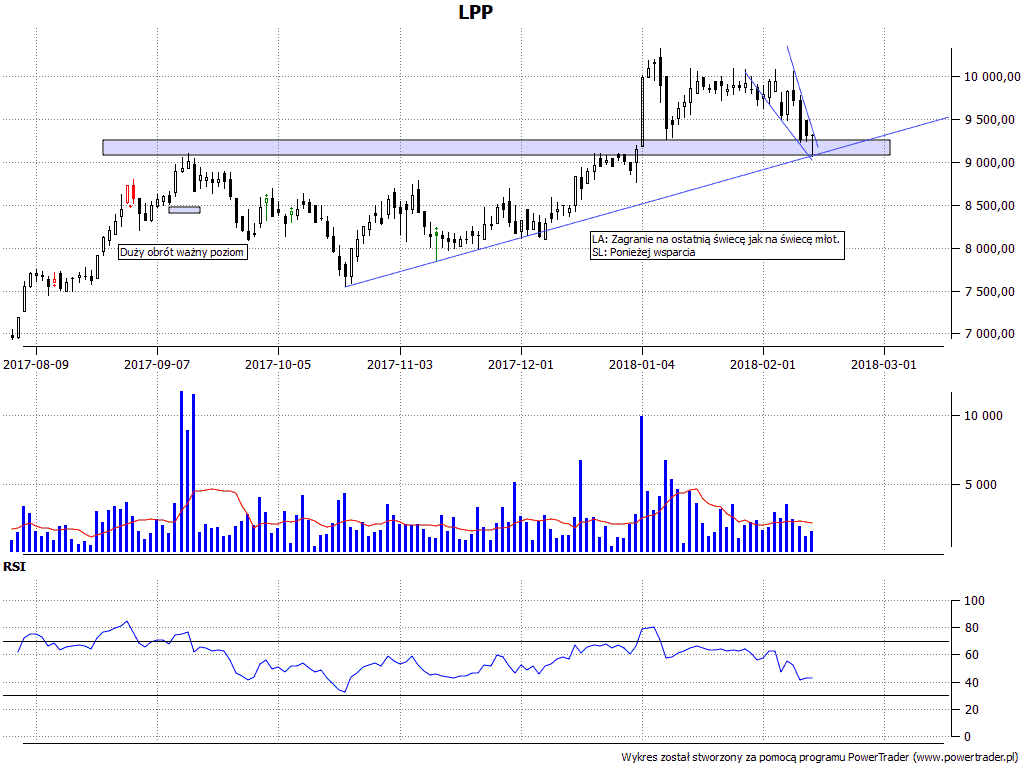Click the RSI 60 axis label
The width and height of the screenshot is (1024, 768).
coord(972,655)
